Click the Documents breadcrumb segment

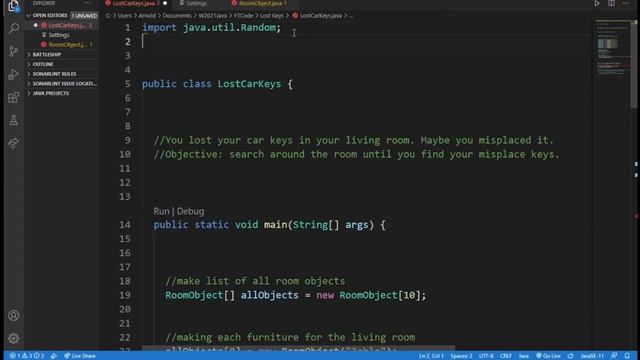coord(177,16)
